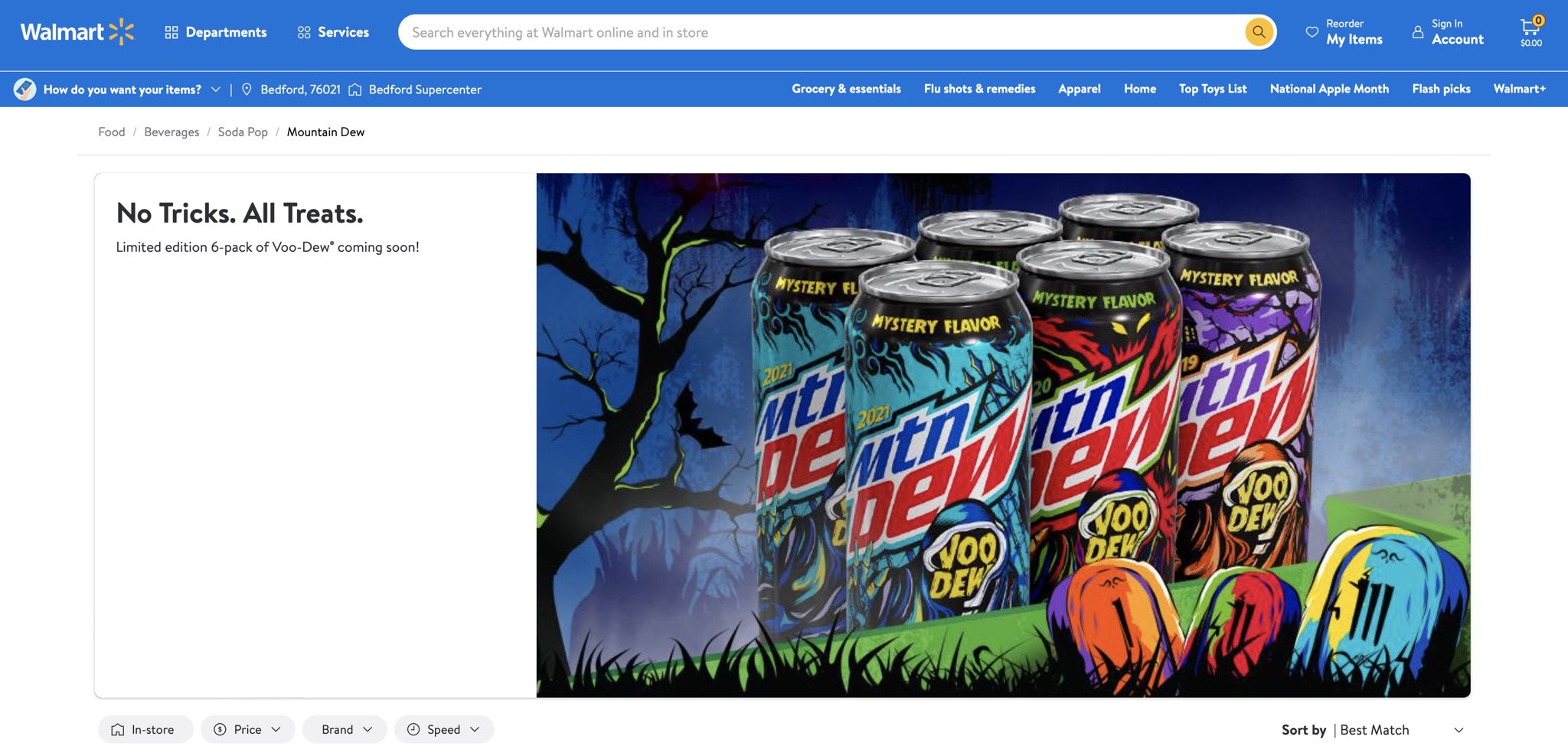Expand the Price filter dropdown
The width and height of the screenshot is (1568, 756).
(247, 729)
